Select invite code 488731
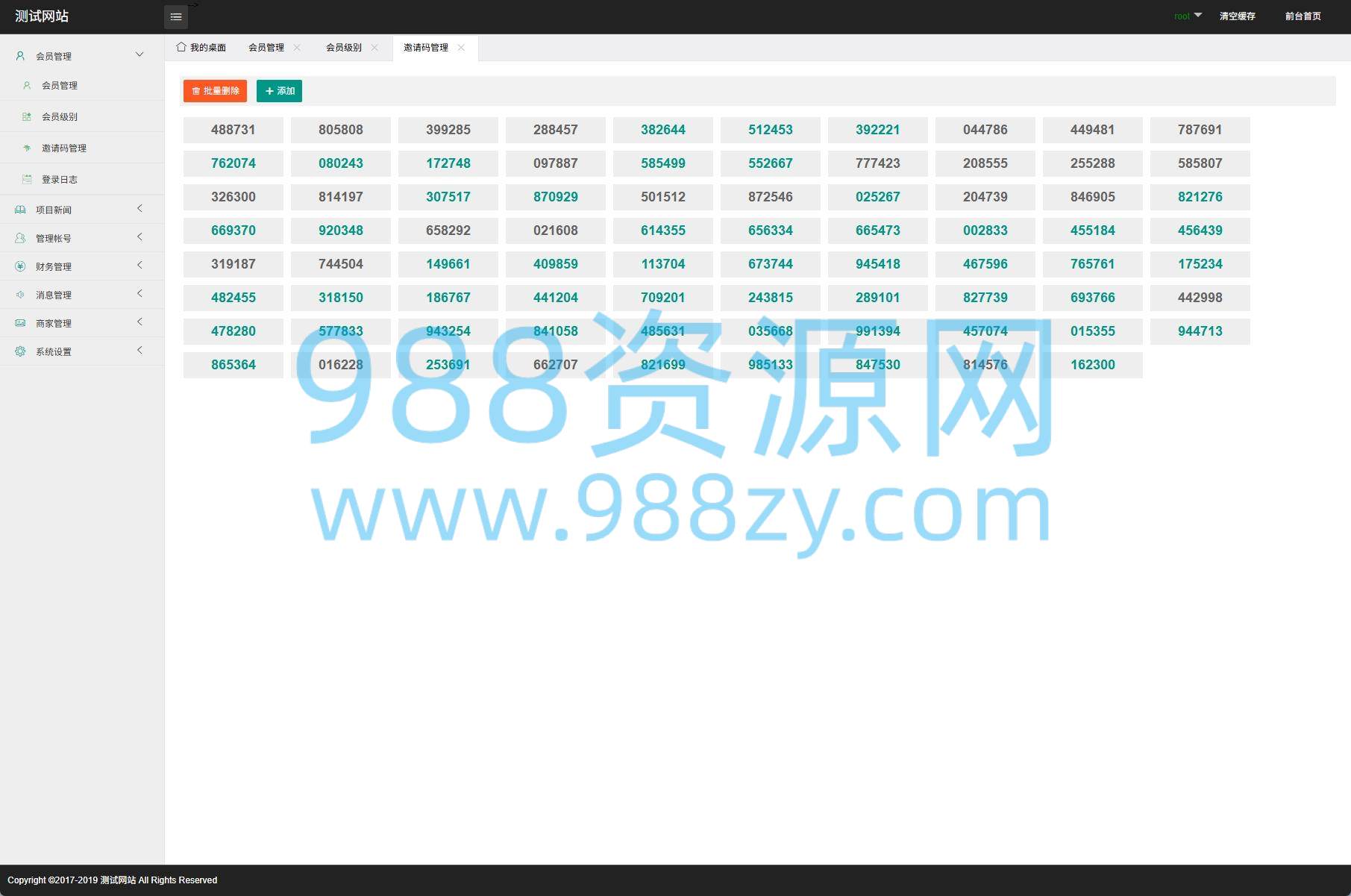The image size is (1351, 896). pos(233,130)
